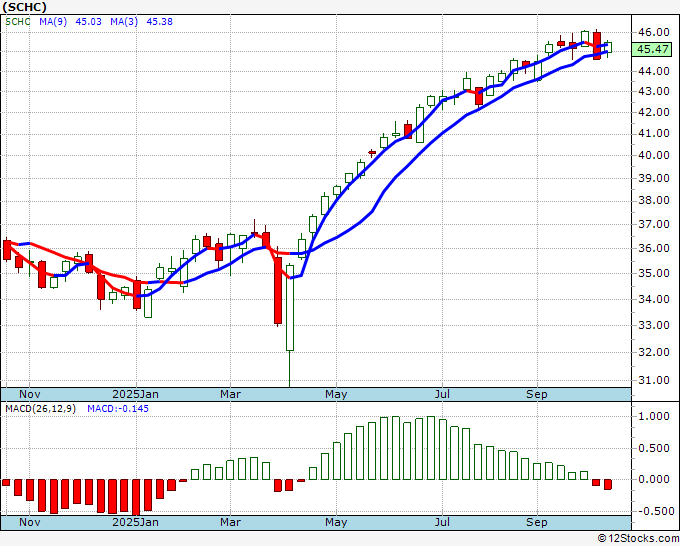
Task: Select the MA(3) value 45.38
Action: pyautogui.click(x=160, y=21)
